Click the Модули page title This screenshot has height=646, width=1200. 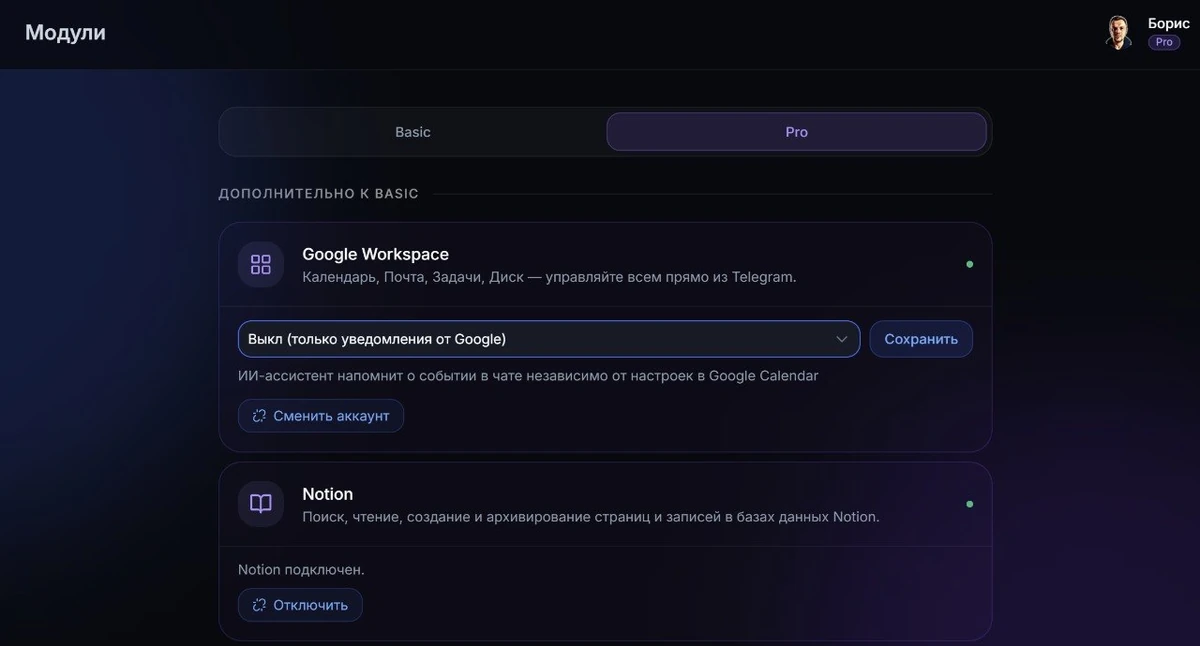[x=65, y=33]
